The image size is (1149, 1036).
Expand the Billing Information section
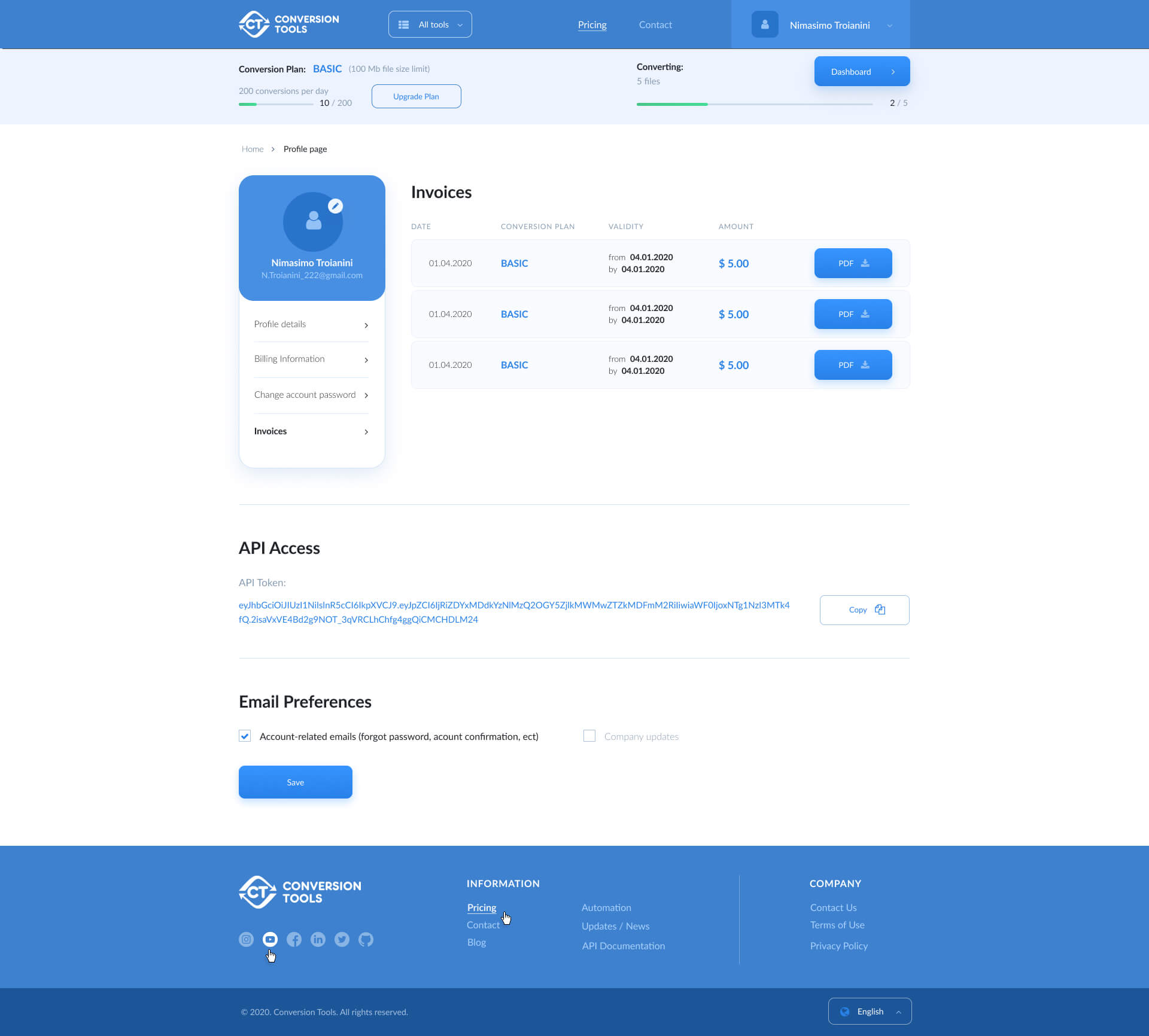click(311, 359)
